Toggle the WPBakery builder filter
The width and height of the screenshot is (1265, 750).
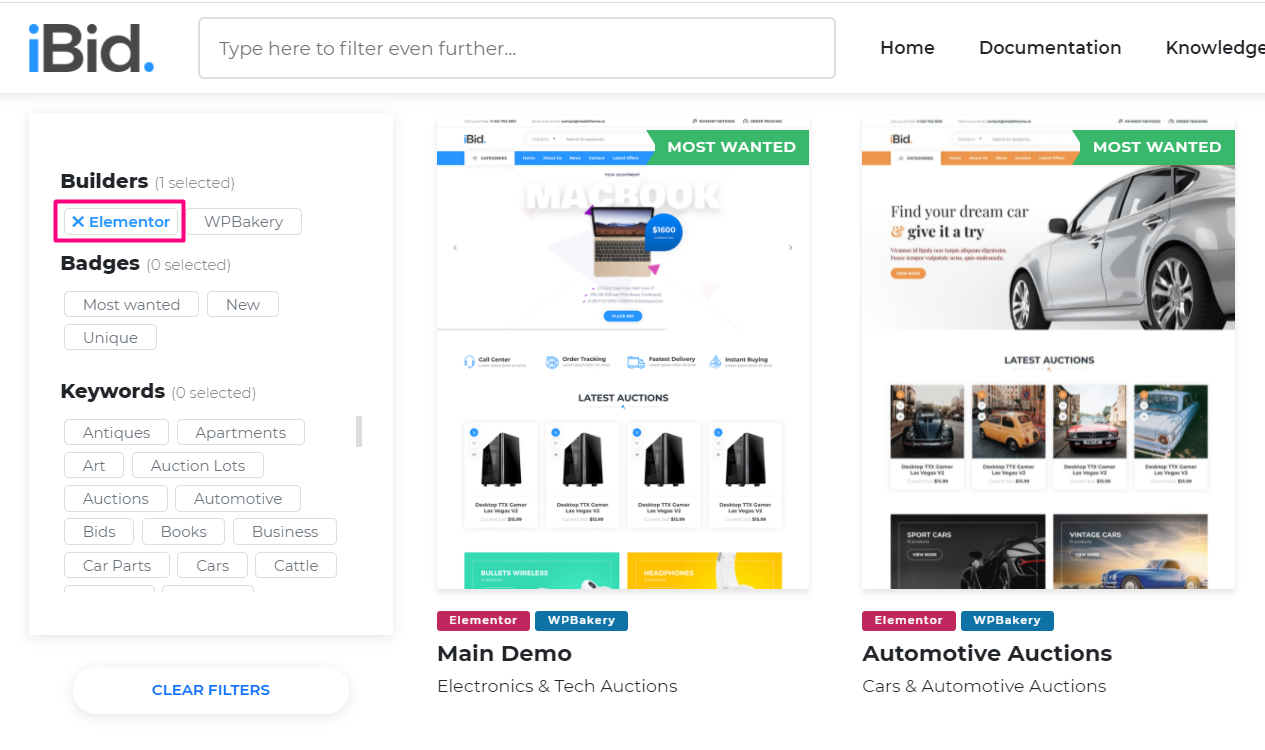(243, 222)
